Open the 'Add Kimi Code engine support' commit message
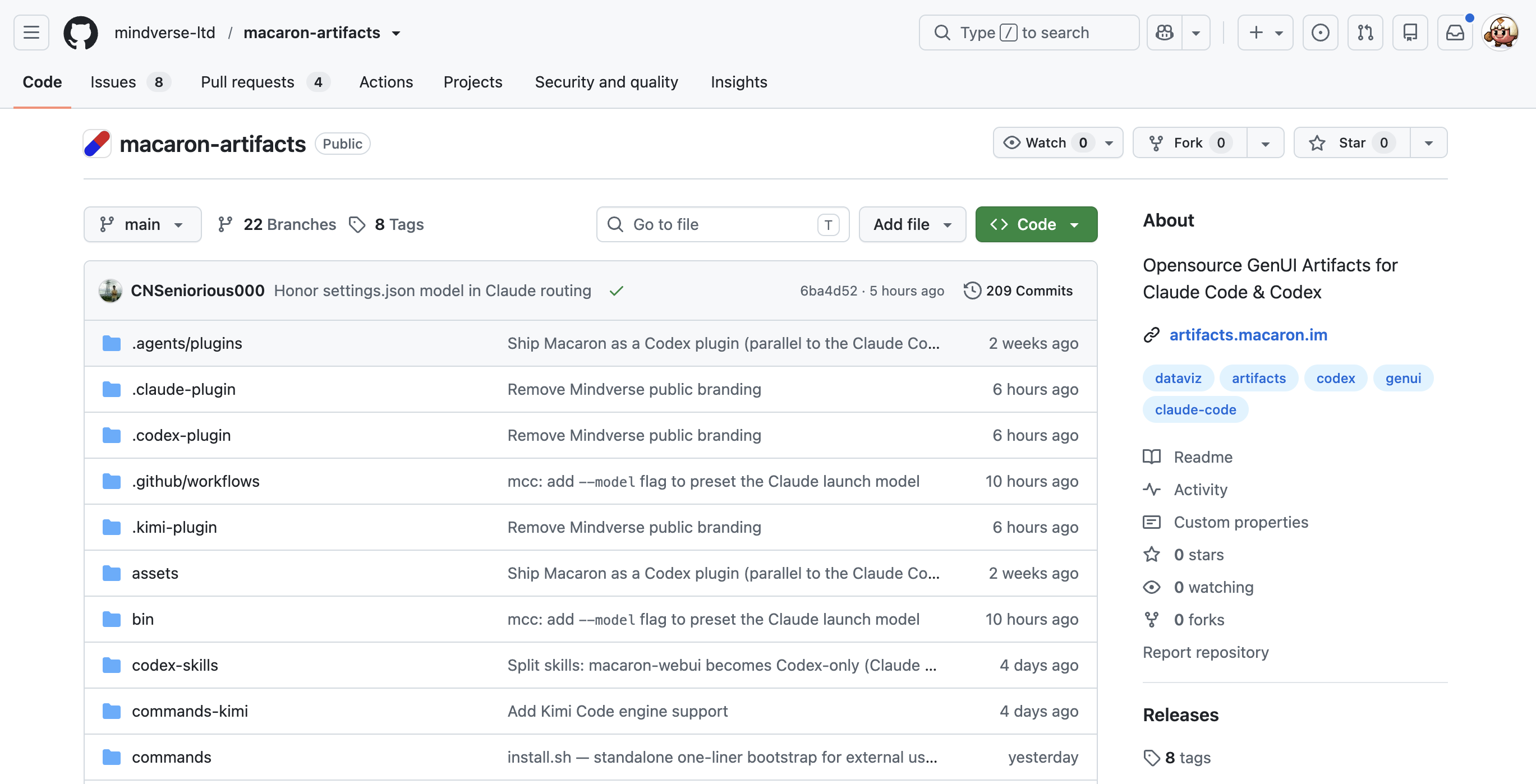The width and height of the screenshot is (1536, 784). pyautogui.click(x=617, y=711)
